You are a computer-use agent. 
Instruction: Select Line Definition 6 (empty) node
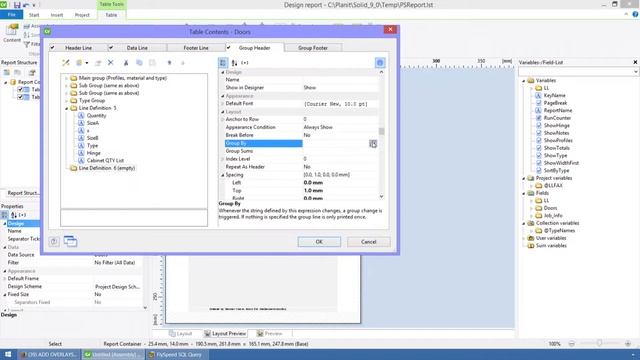[107, 168]
